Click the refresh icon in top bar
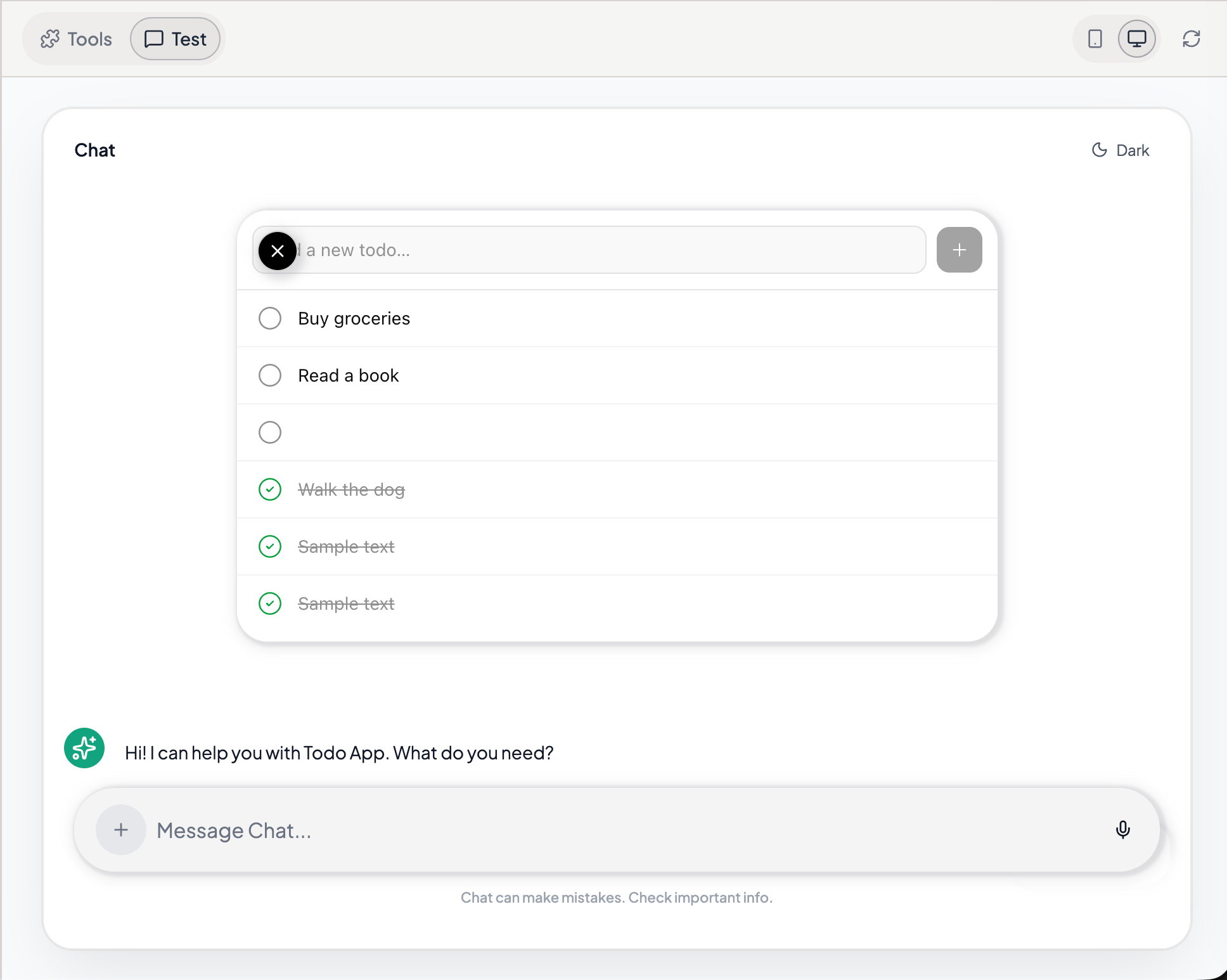 (x=1192, y=39)
